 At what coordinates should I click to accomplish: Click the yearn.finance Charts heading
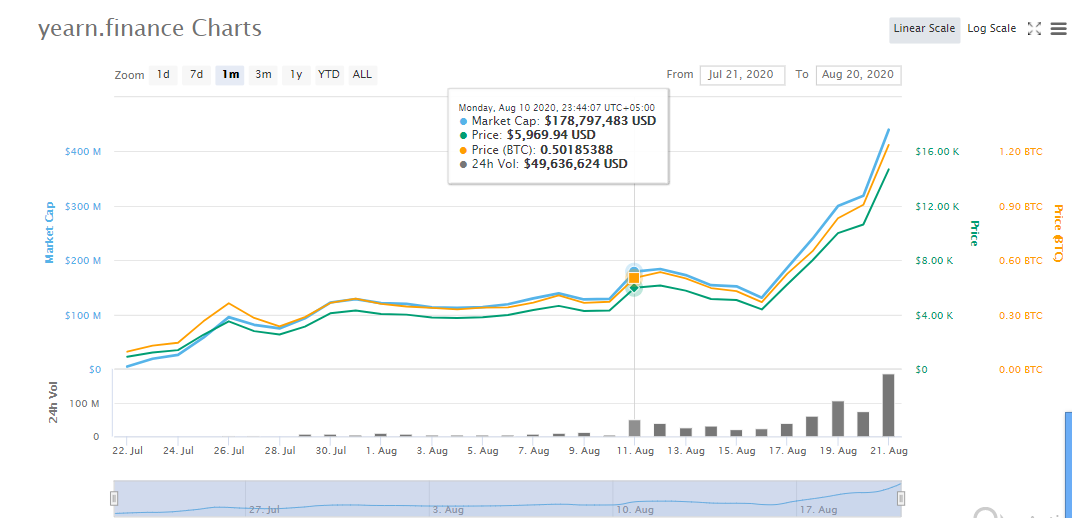tap(150, 29)
